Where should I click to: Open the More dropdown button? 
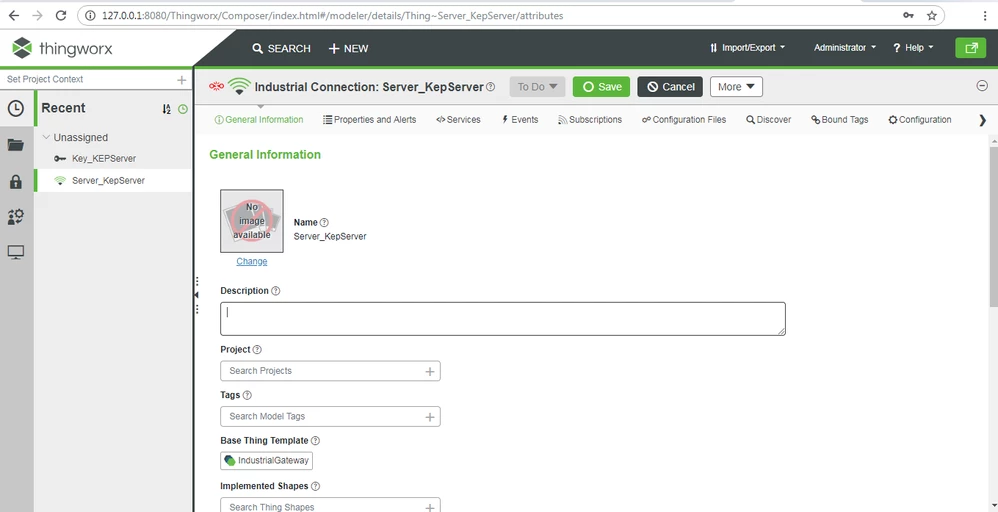click(x=736, y=87)
